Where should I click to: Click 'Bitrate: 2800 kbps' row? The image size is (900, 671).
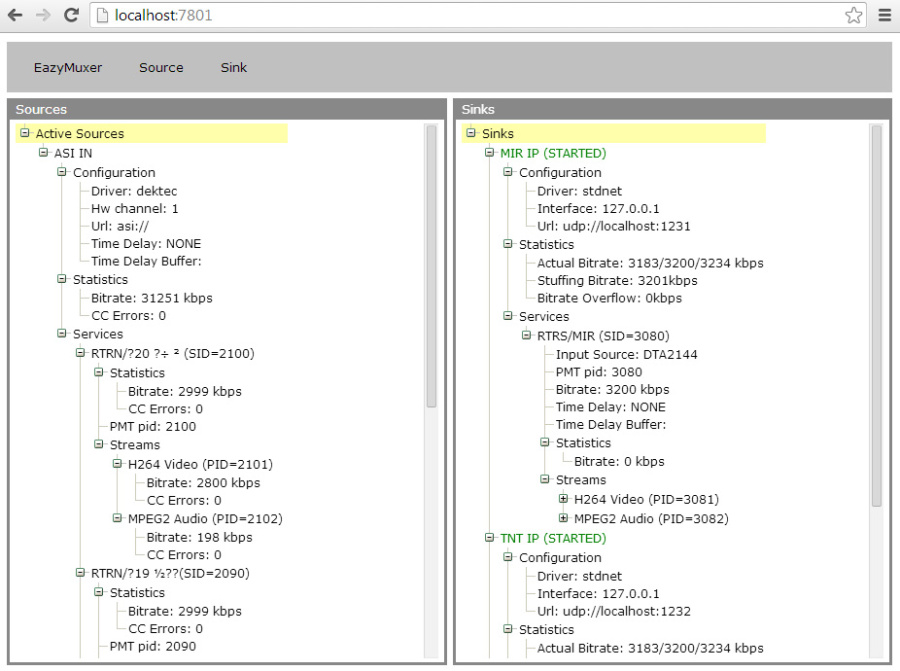click(203, 483)
